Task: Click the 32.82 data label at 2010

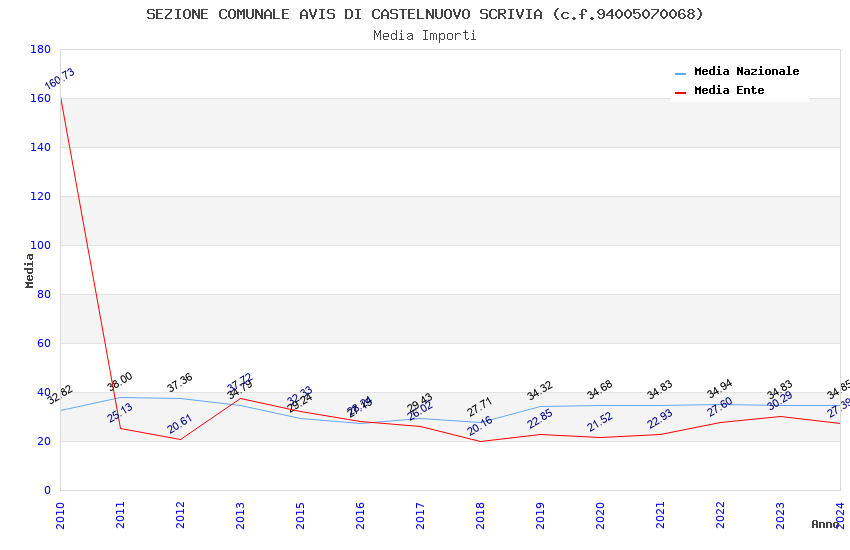Action: [60, 394]
